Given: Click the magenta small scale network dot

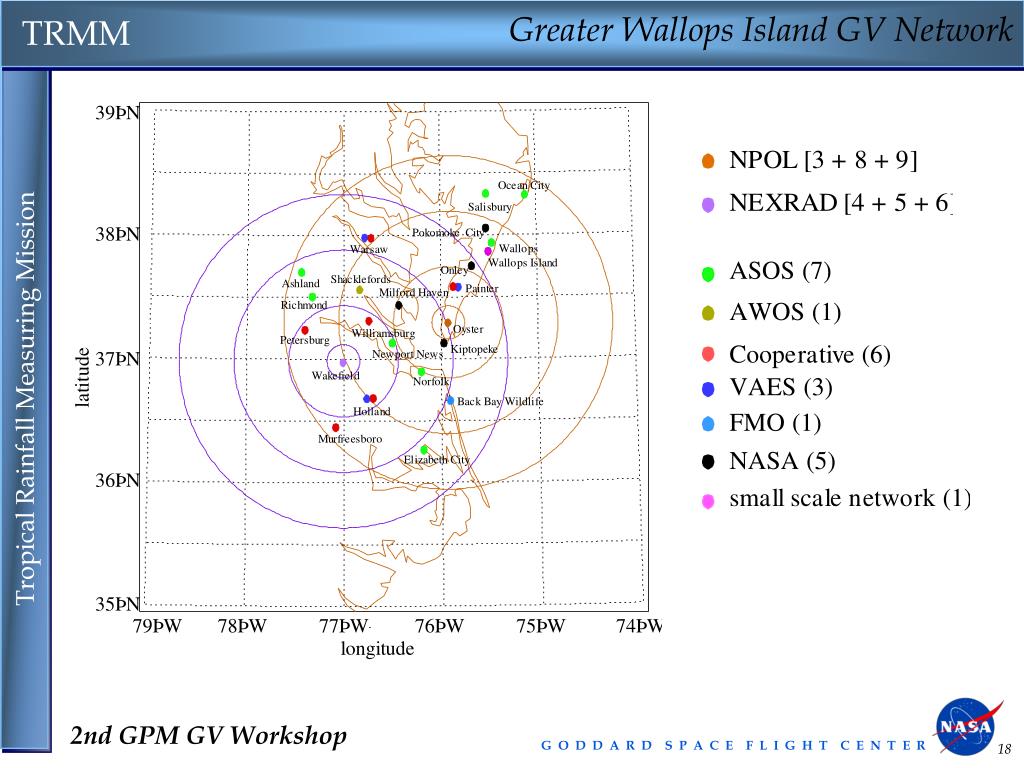Looking at the screenshot, I should [x=708, y=502].
